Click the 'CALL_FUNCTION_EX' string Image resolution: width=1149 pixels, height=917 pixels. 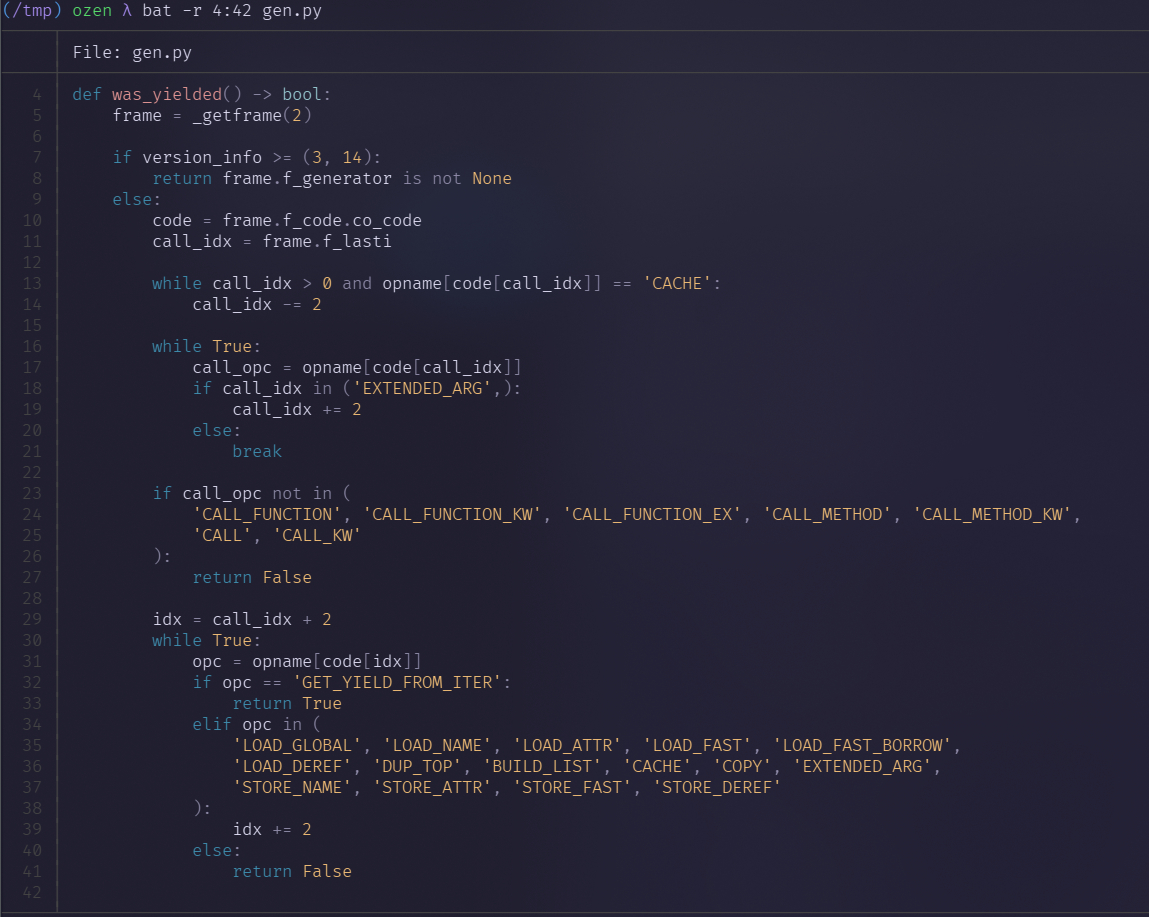pyautogui.click(x=657, y=514)
